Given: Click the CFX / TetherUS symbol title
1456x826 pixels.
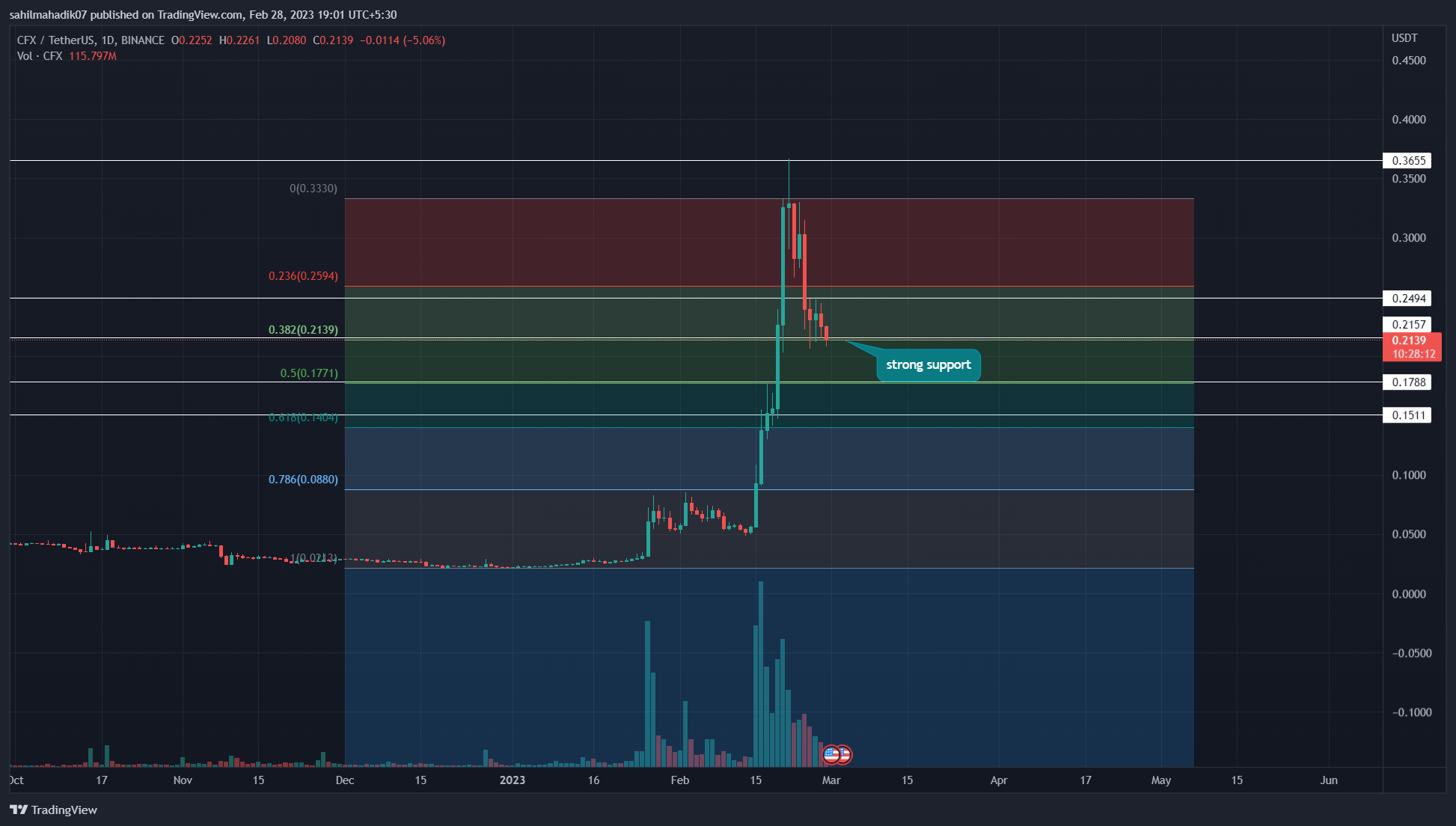Looking at the screenshot, I should [x=91, y=40].
